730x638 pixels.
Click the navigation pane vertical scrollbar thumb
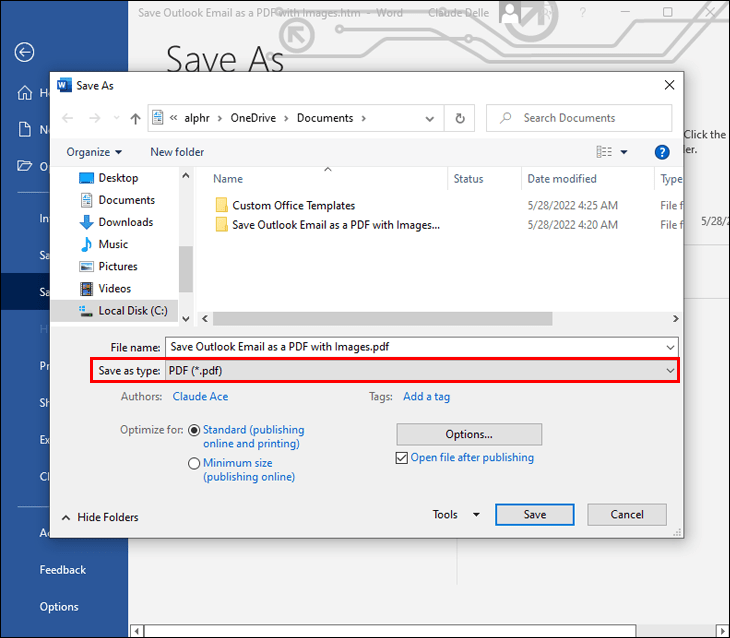[186, 269]
